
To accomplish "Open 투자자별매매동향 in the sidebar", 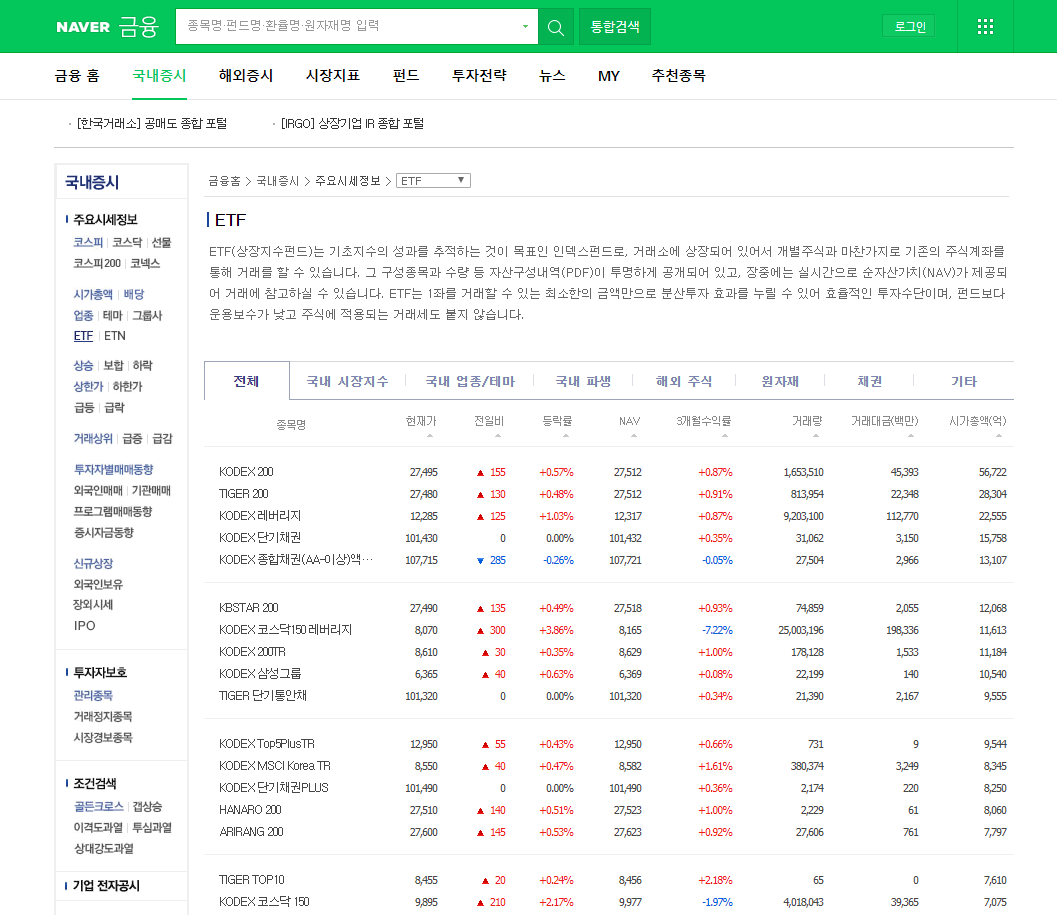I will [x=113, y=469].
